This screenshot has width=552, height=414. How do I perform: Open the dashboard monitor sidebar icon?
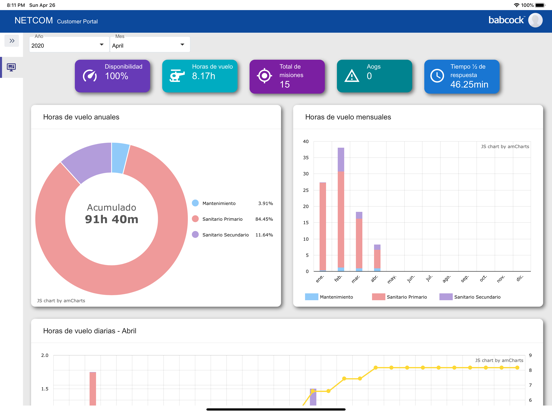[11, 67]
